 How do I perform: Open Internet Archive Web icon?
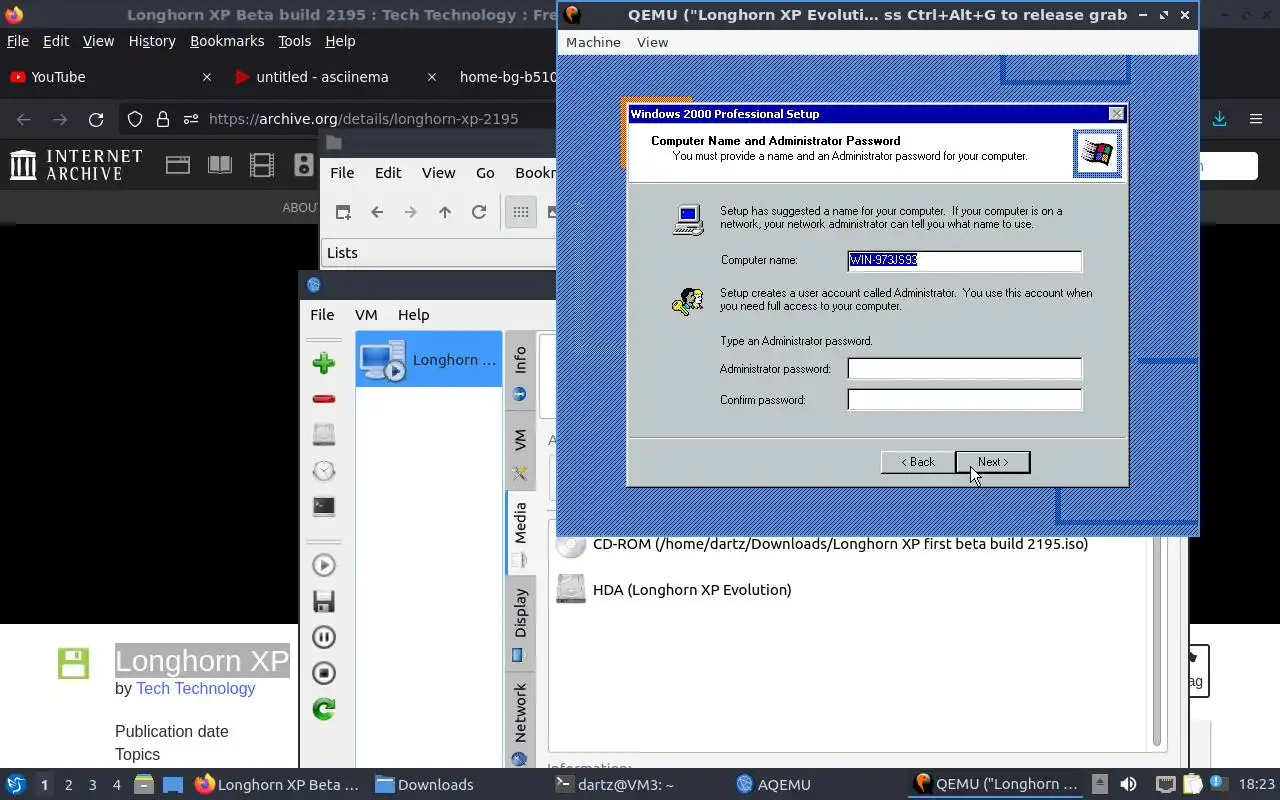point(178,165)
